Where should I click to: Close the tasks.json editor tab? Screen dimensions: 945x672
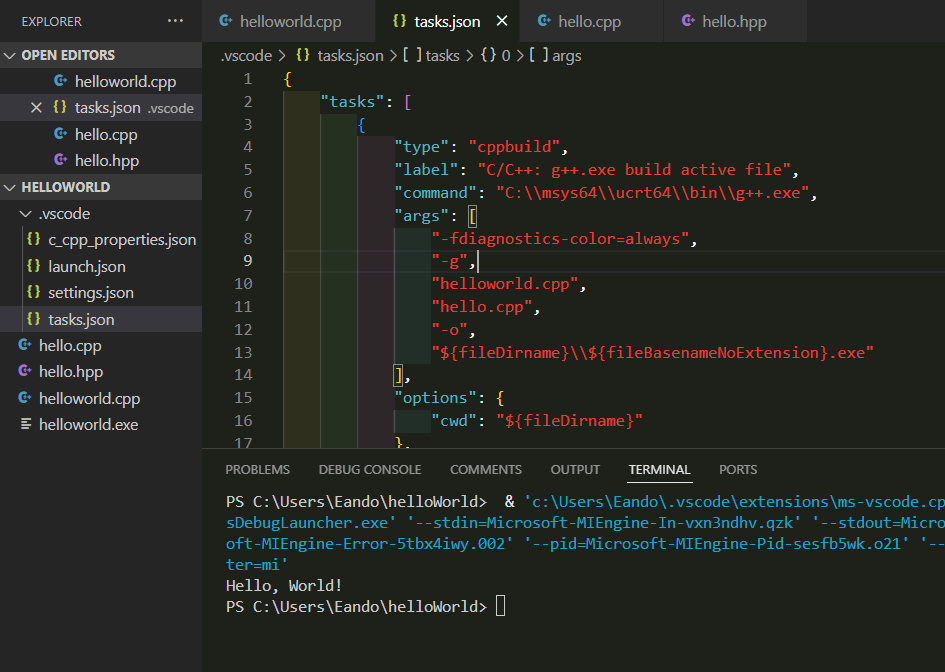click(501, 21)
